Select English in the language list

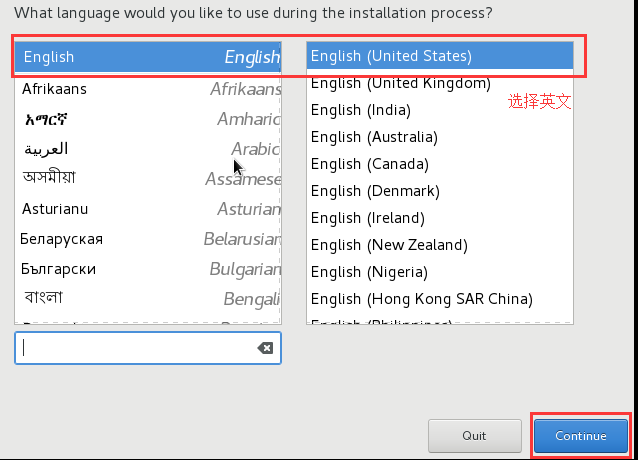(x=148, y=57)
